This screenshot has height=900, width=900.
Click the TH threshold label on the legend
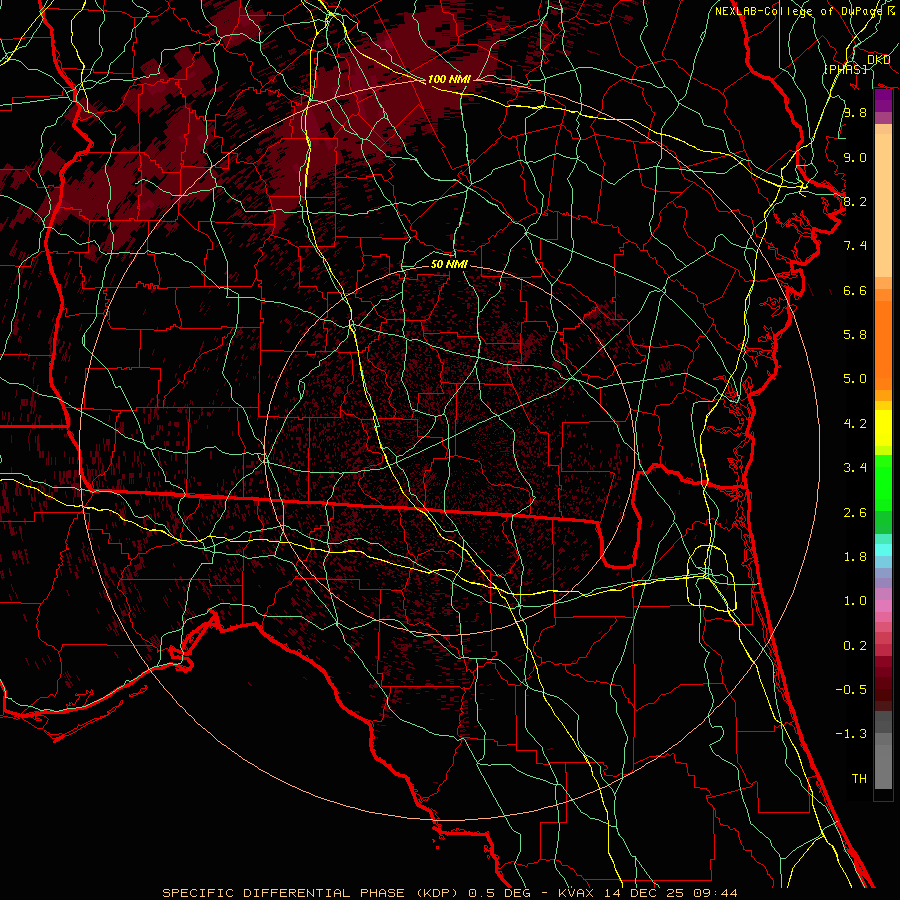[858, 778]
